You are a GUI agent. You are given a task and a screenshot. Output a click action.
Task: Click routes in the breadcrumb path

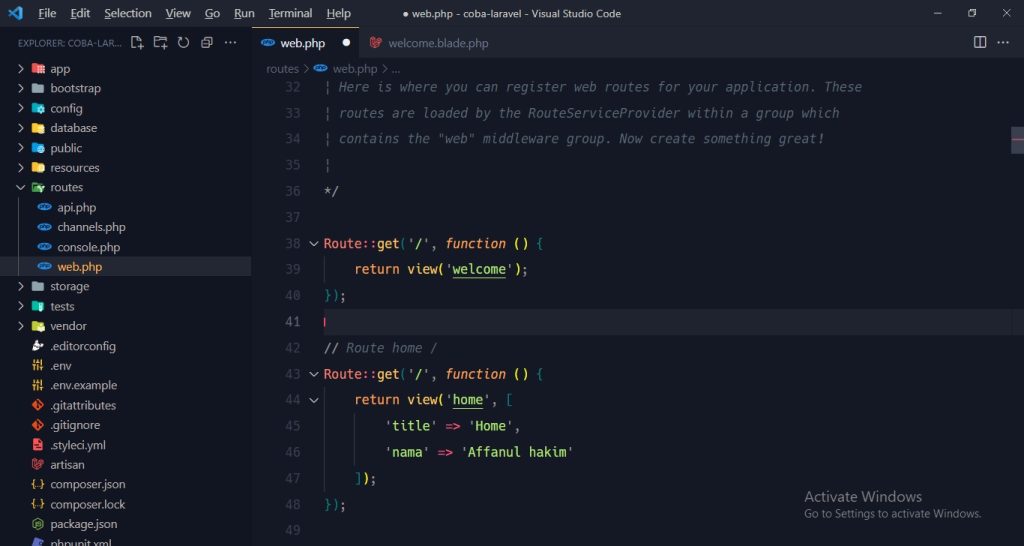(x=282, y=69)
